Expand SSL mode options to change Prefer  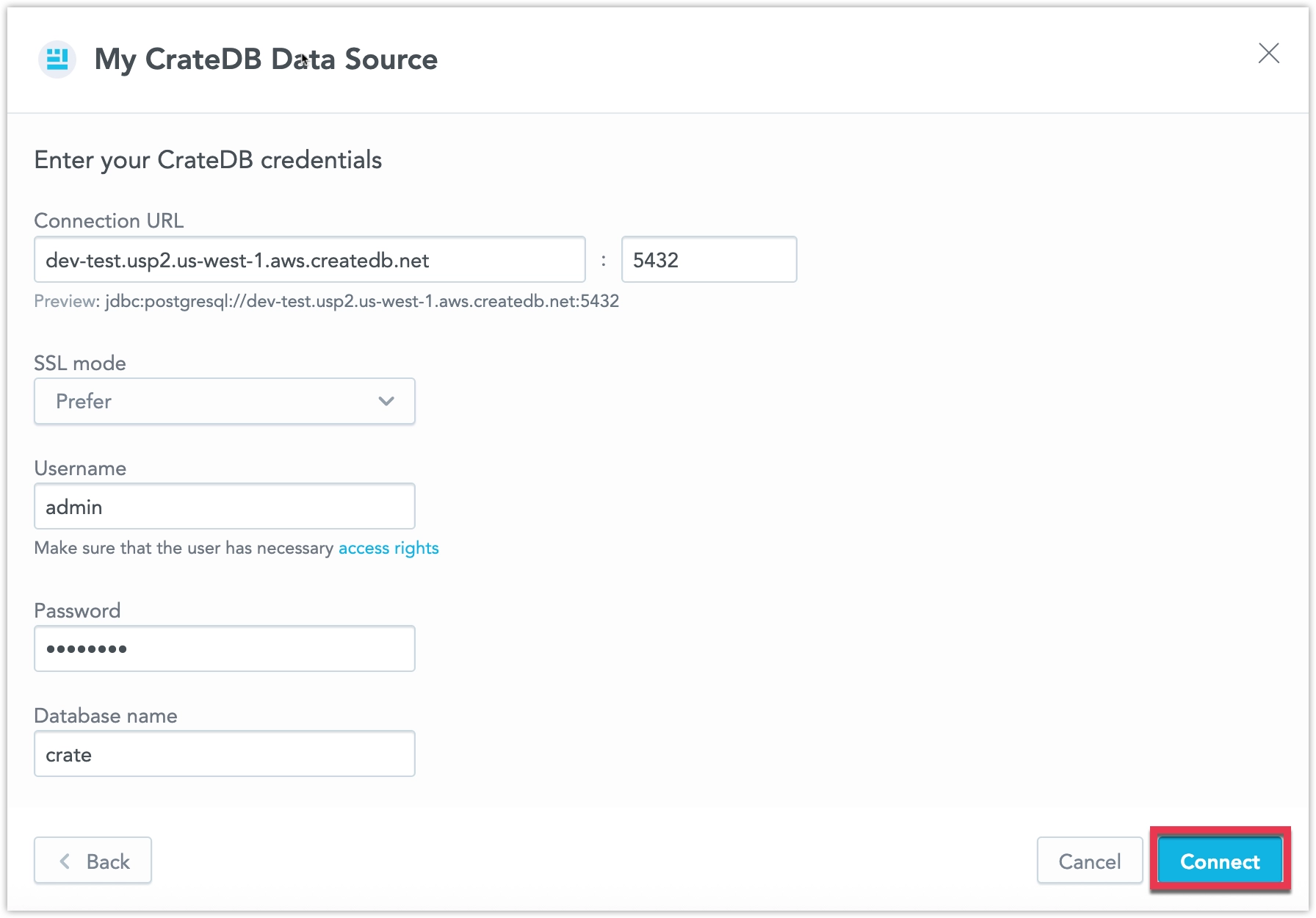(x=224, y=401)
